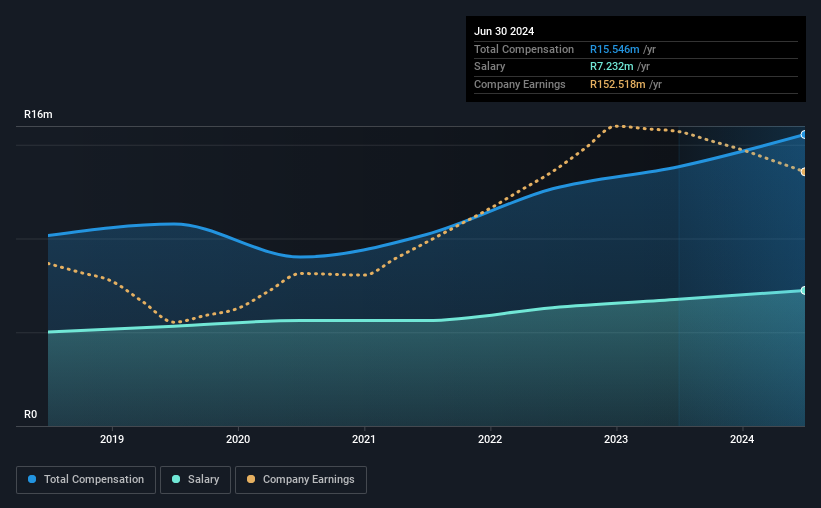The width and height of the screenshot is (821, 508).
Task: Select the 2020 x-axis label
Action: click(x=238, y=439)
